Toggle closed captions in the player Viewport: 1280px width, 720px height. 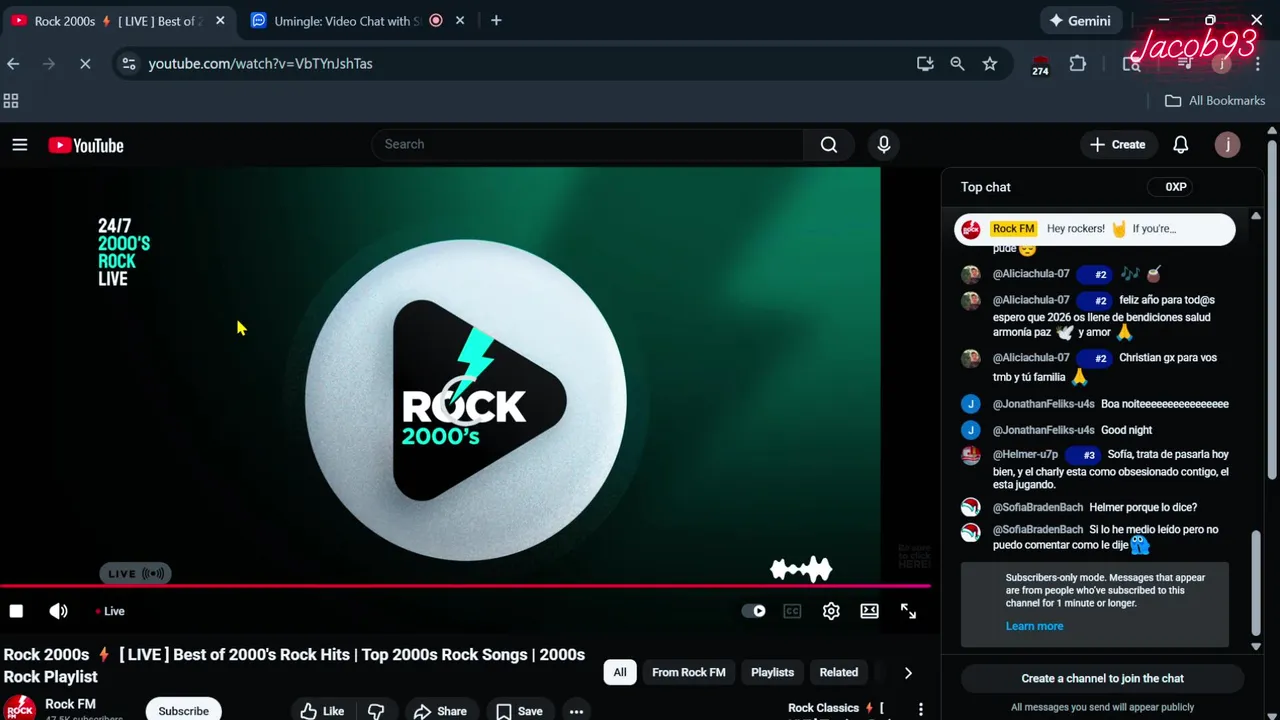pyautogui.click(x=792, y=611)
